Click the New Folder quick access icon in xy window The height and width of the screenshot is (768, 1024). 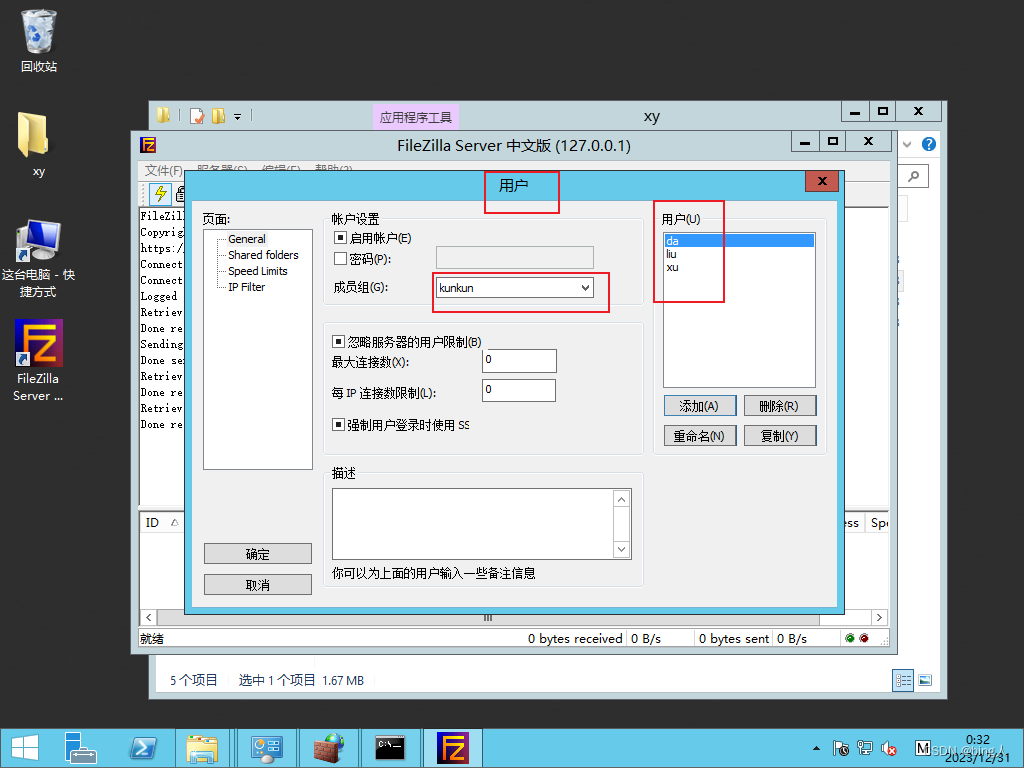[218, 116]
